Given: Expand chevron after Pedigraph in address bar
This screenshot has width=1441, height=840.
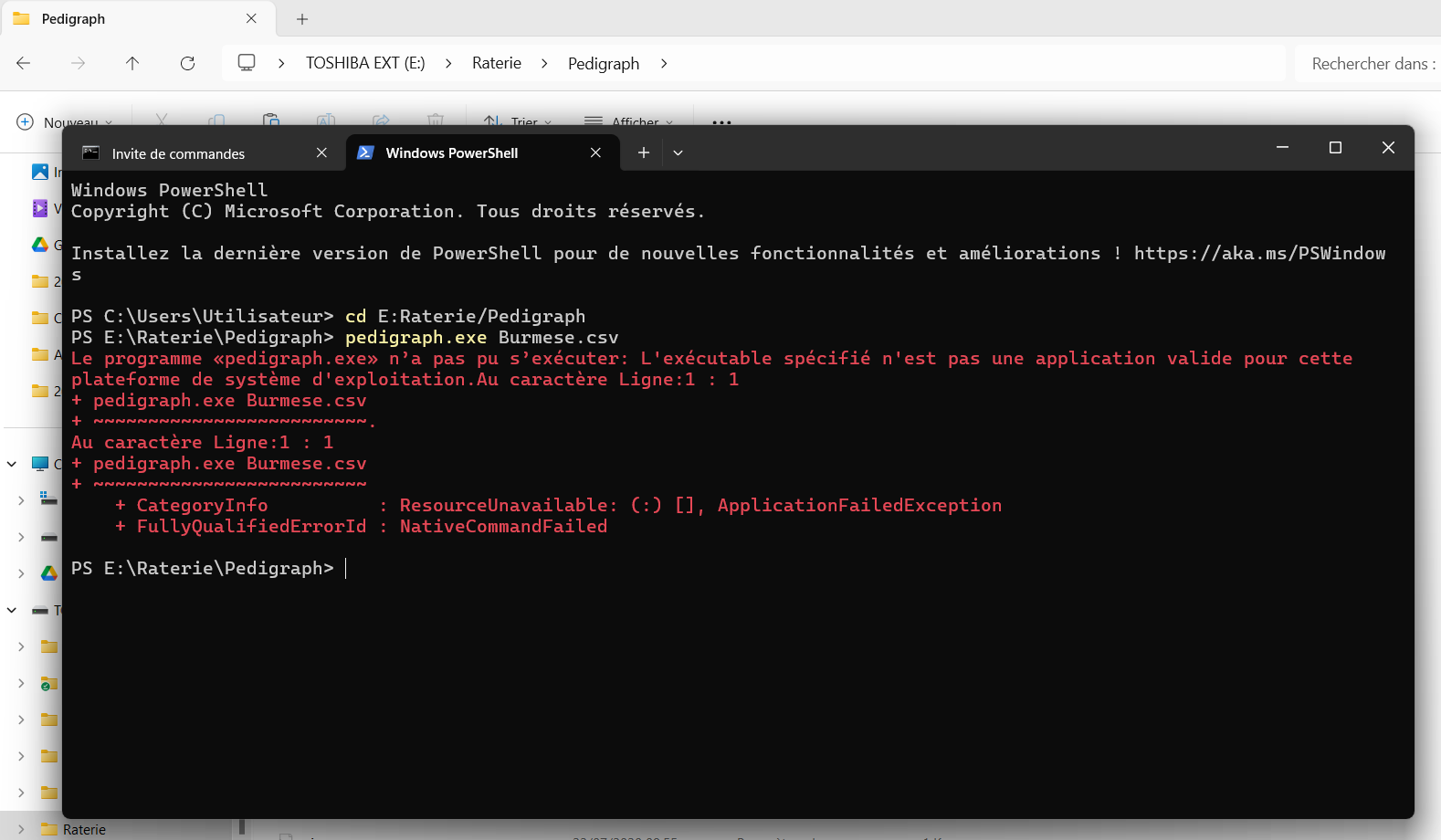Looking at the screenshot, I should click(x=664, y=63).
